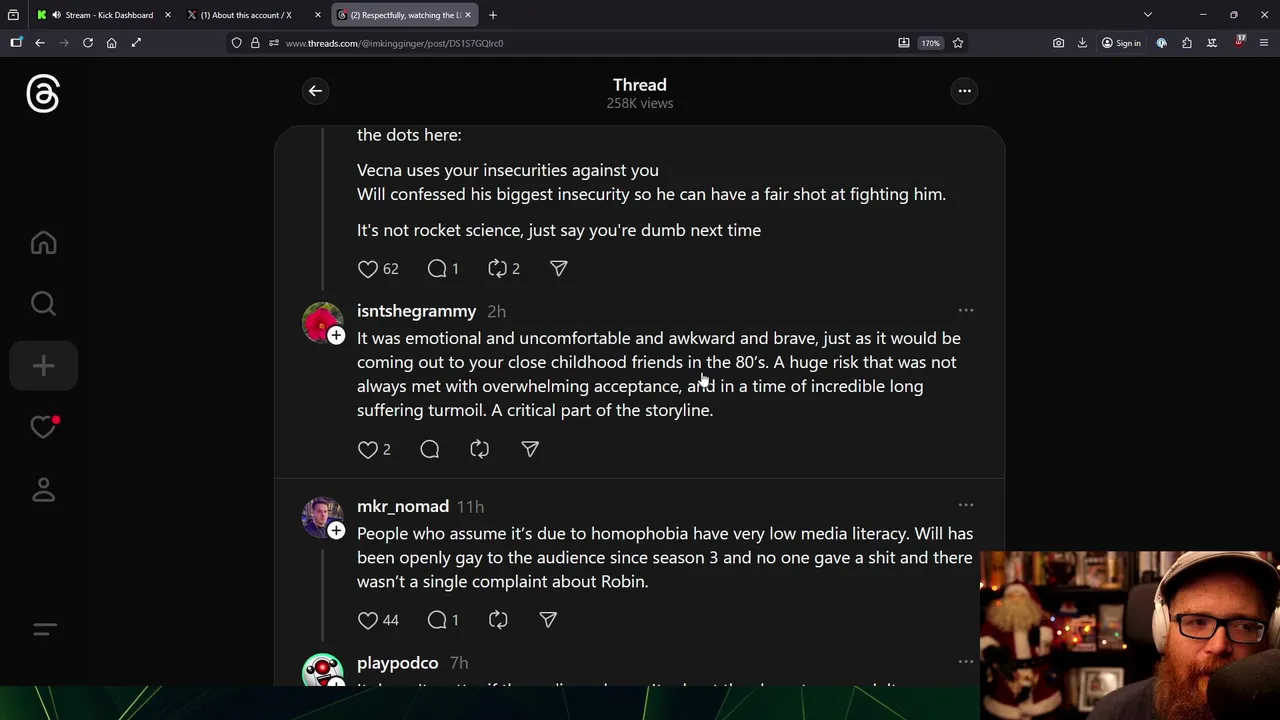Open more options on isntshegrammy's comment
The height and width of the screenshot is (720, 1280).
pyautogui.click(x=966, y=311)
